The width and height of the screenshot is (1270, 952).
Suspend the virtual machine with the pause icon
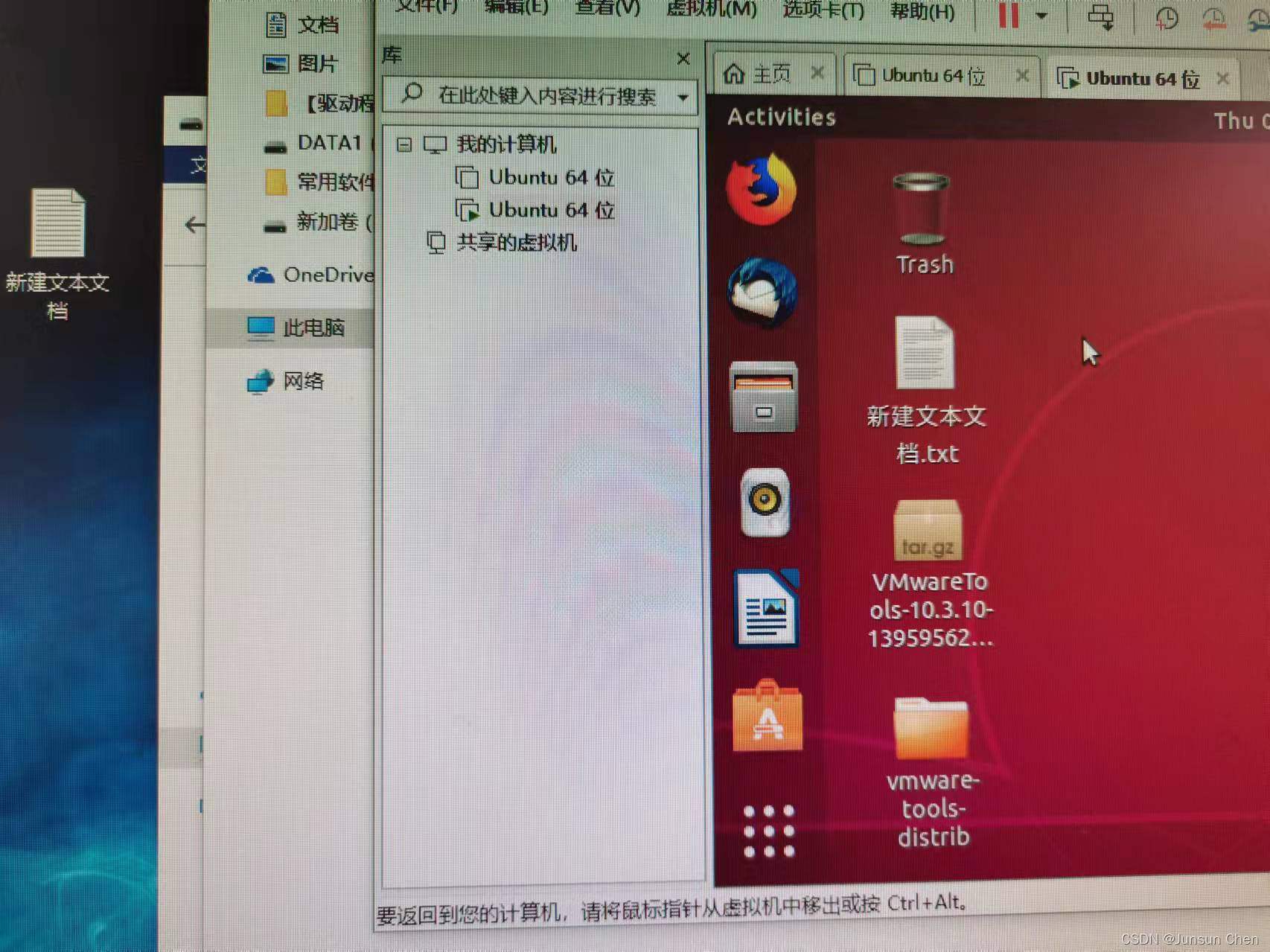pyautogui.click(x=1009, y=15)
